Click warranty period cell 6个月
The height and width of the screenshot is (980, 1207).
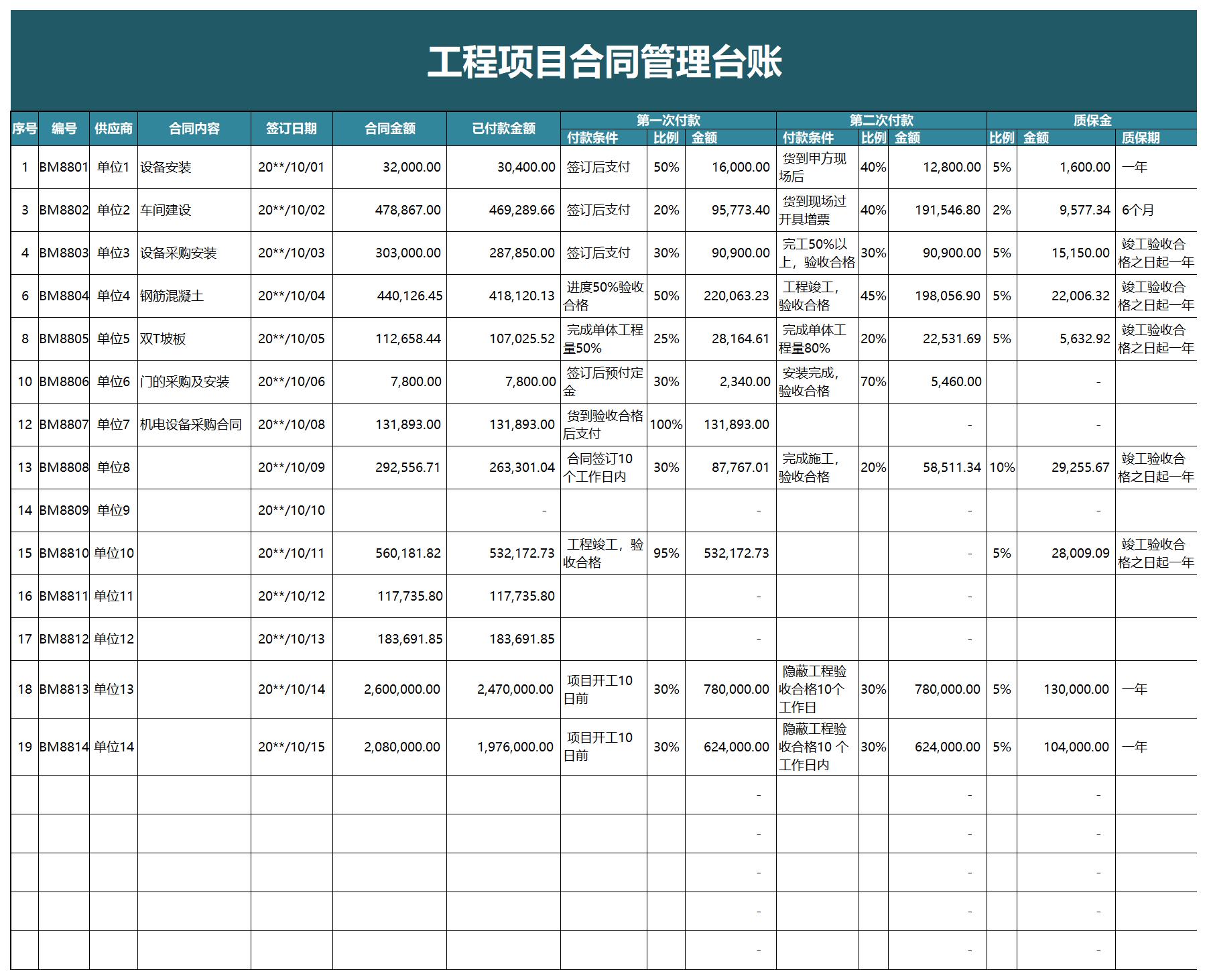(x=1156, y=210)
